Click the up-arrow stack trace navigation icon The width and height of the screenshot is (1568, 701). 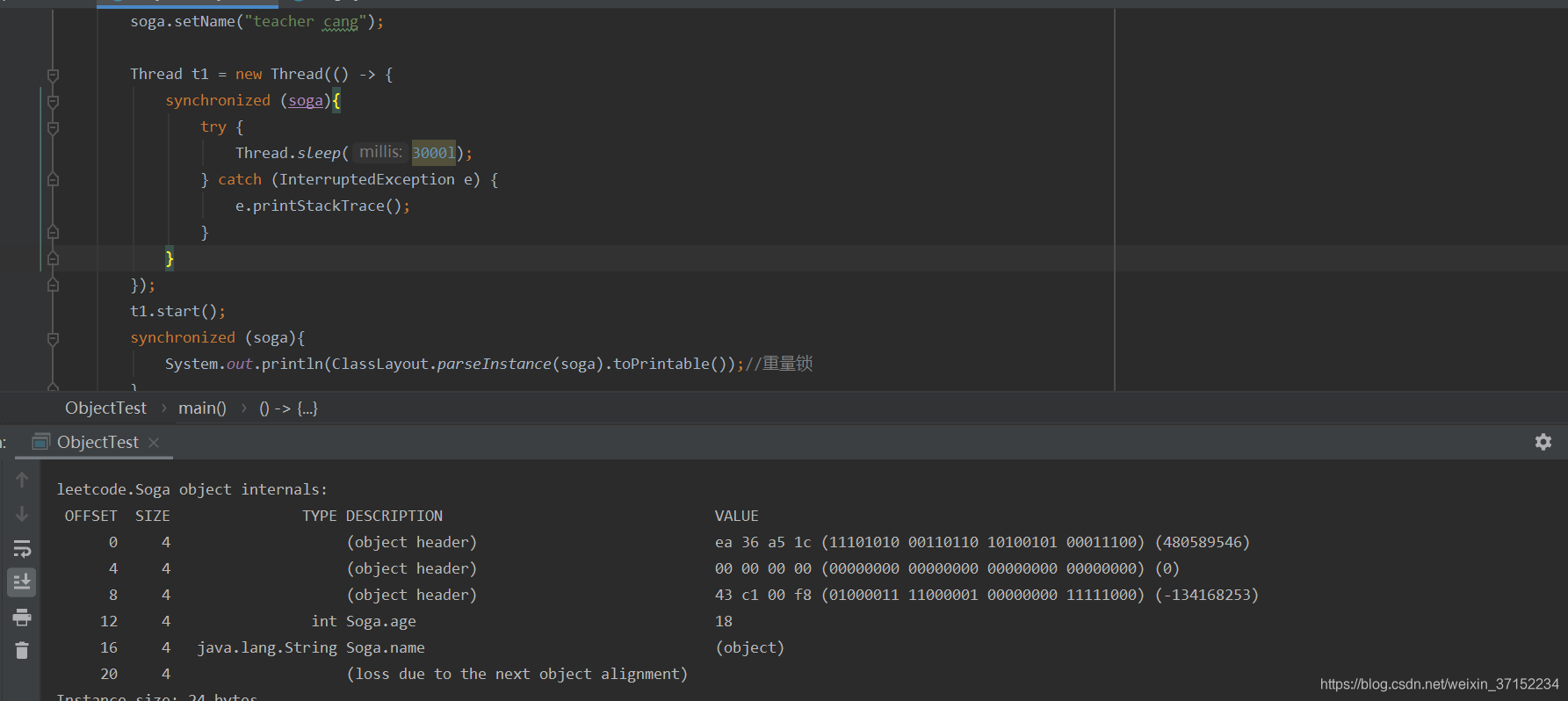tap(22, 480)
